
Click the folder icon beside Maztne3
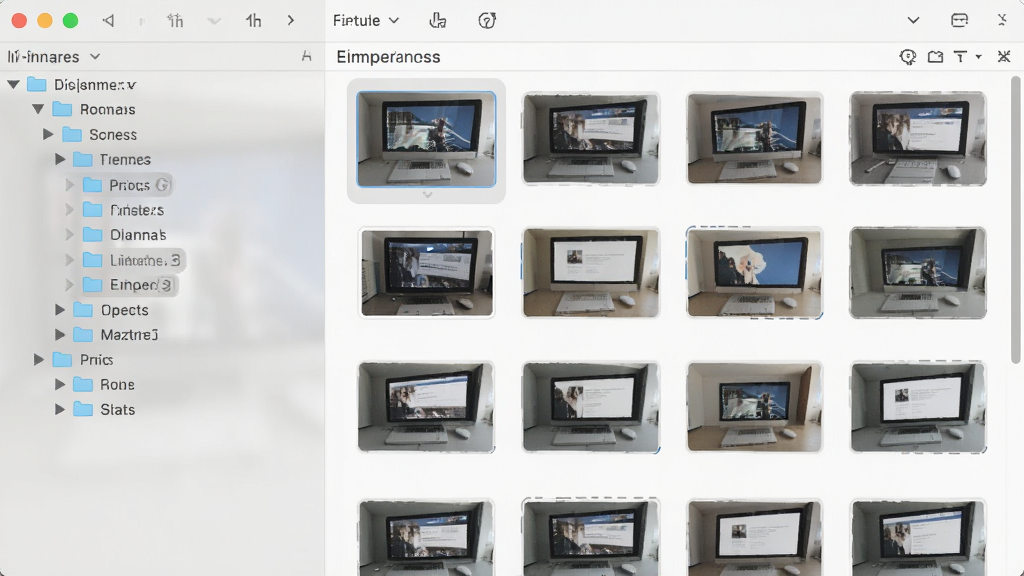(x=83, y=334)
